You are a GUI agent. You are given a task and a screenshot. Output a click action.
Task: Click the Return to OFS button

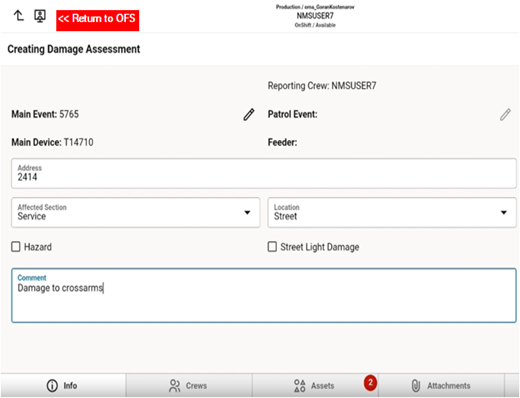(x=97, y=20)
